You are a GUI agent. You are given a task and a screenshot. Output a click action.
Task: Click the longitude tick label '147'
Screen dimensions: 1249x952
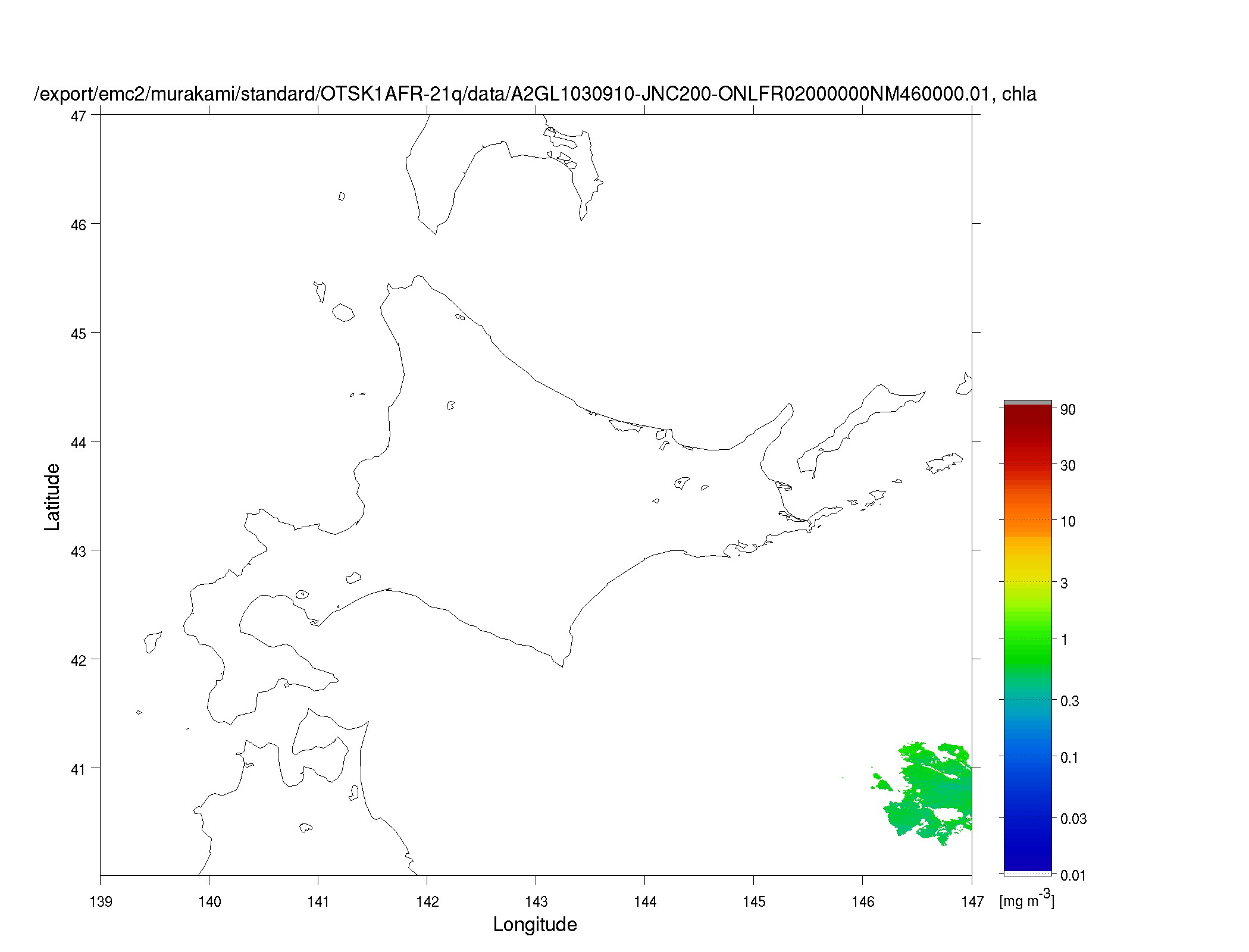tap(972, 902)
